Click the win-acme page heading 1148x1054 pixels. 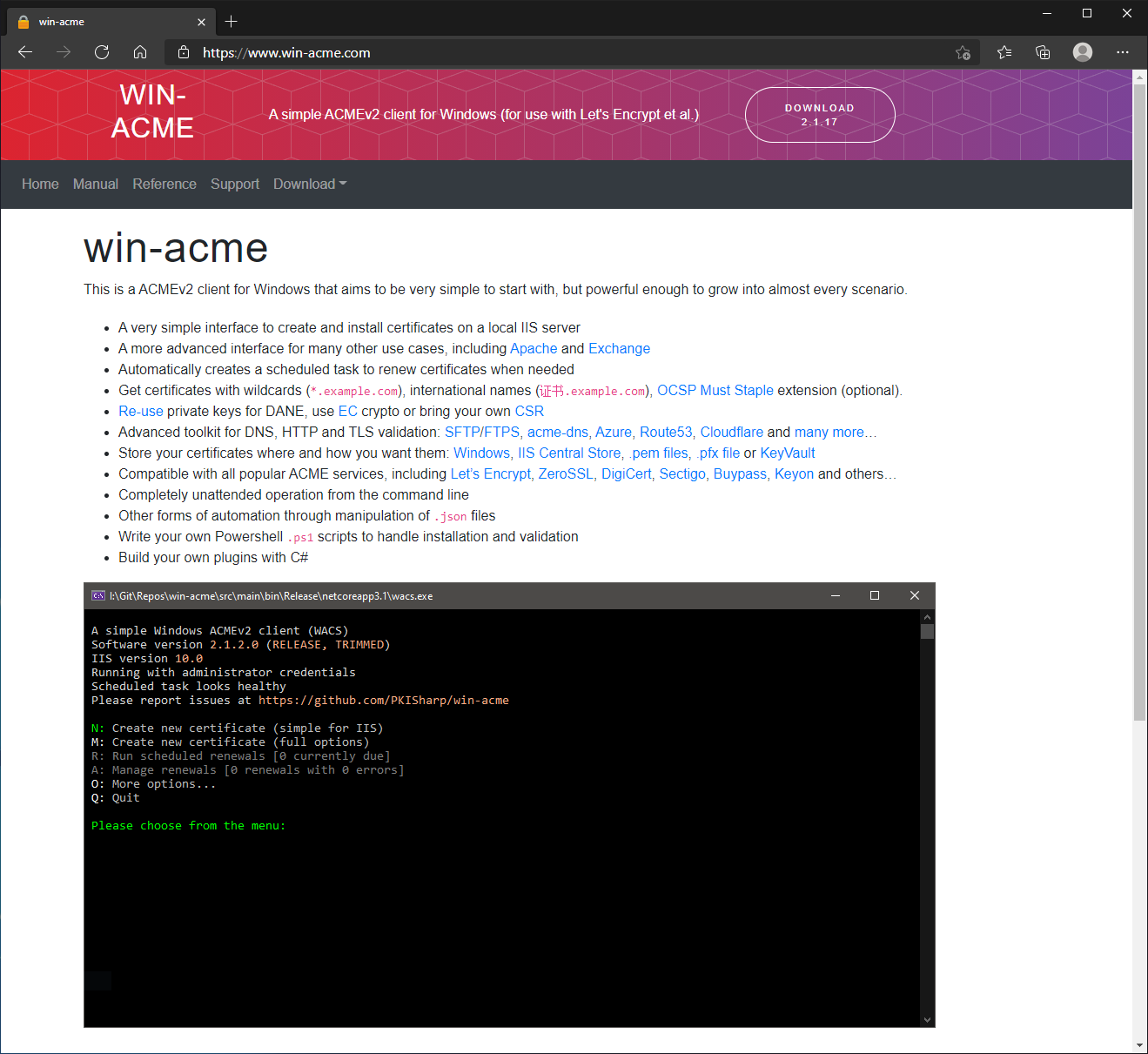(x=176, y=248)
